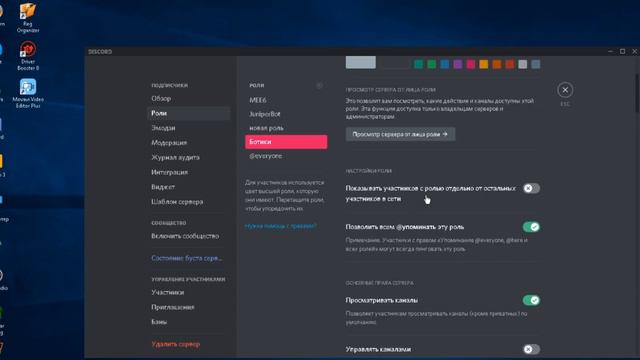Image resolution: width=640 pixels, height=360 pixels.
Task: Go to the Эмодзи settings section
Action: tap(188, 128)
